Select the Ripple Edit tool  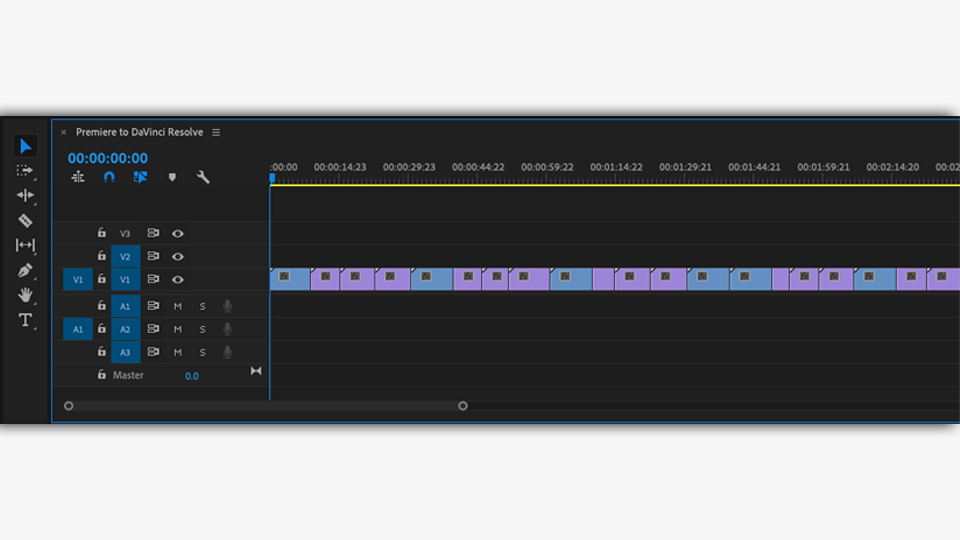tap(25, 195)
